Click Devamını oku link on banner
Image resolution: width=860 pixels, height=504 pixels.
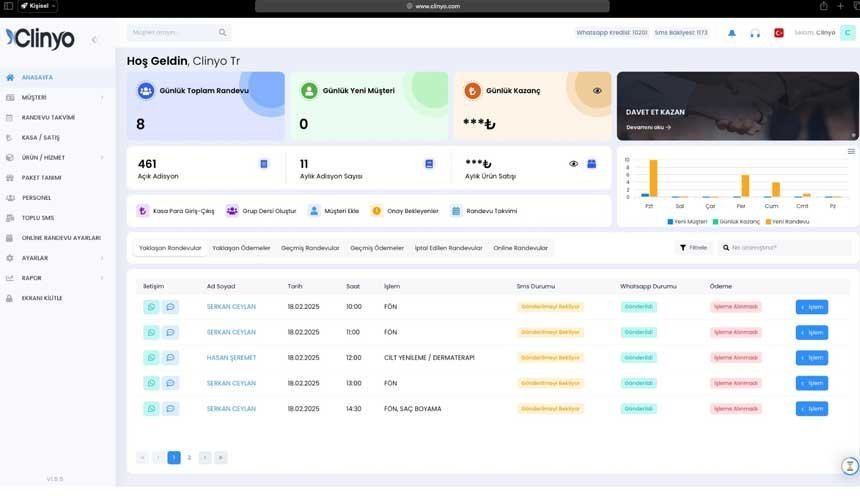tap(648, 127)
